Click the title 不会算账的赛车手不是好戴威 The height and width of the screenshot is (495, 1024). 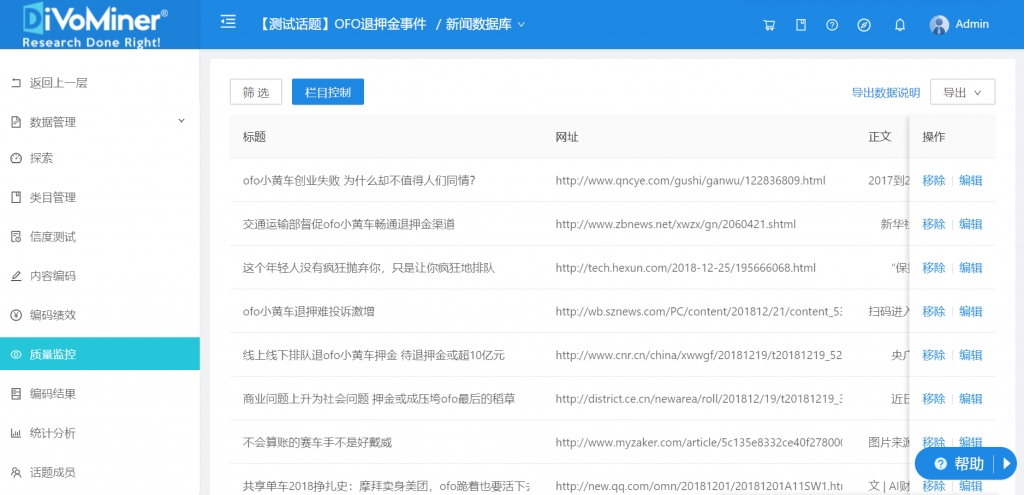click(x=317, y=443)
